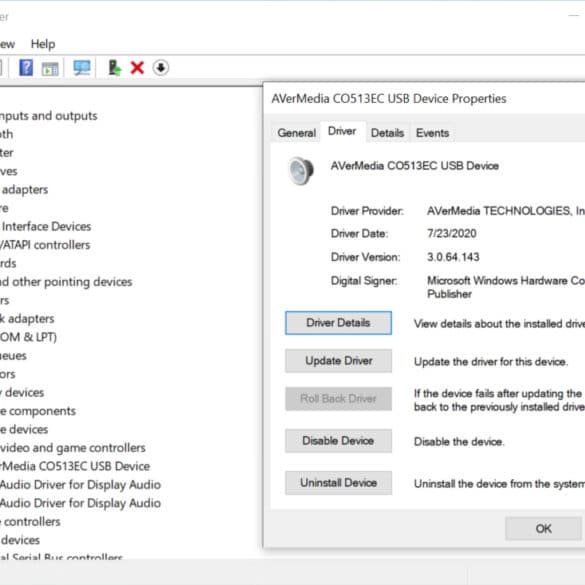Click the Microsoft Windows Hardware digital signer text
Viewport: 585px width, 585px height.
tap(506, 287)
